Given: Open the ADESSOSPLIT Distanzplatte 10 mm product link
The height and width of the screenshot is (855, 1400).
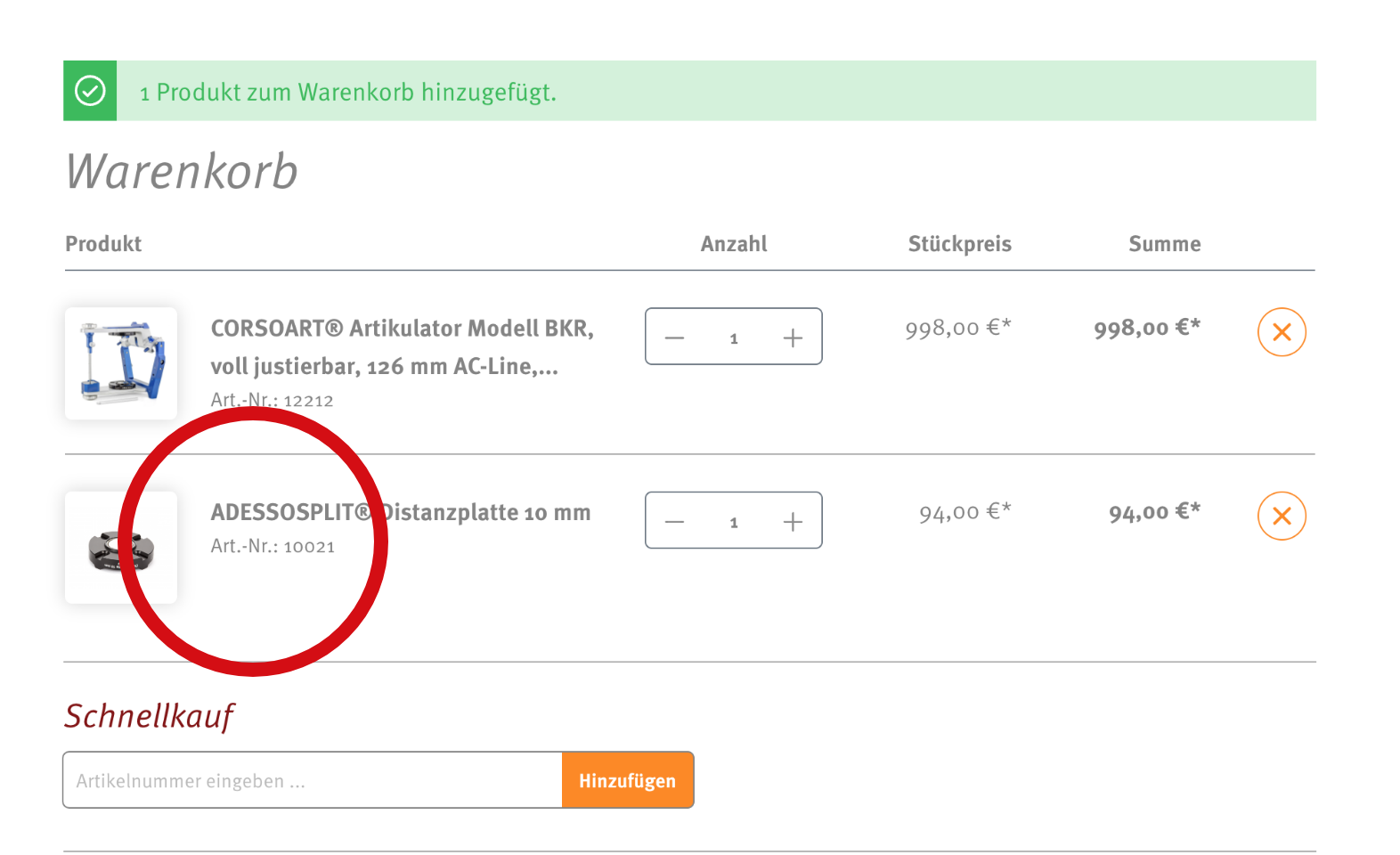Looking at the screenshot, I should 401,512.
